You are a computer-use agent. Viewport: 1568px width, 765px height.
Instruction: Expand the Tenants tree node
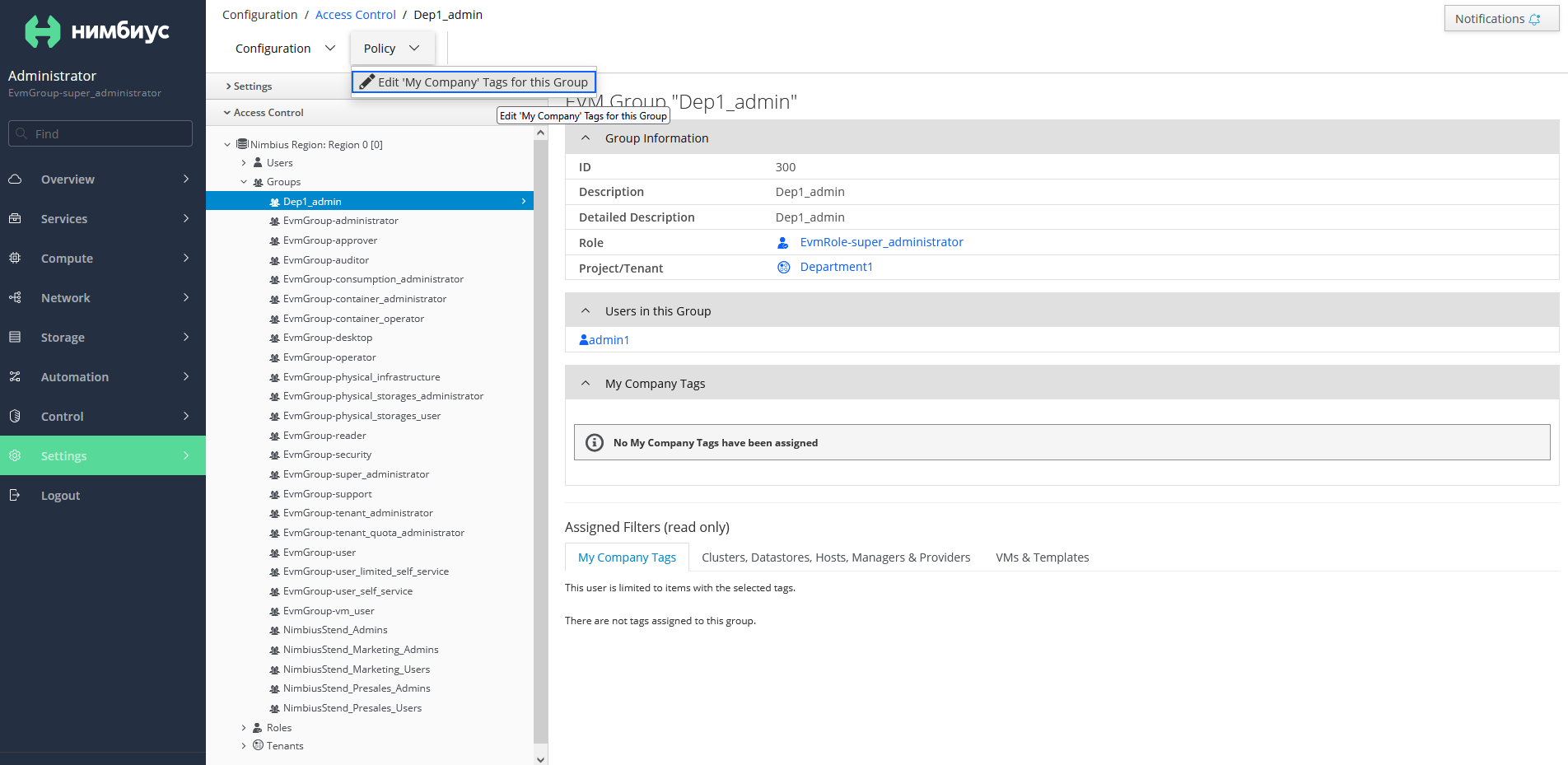244,745
